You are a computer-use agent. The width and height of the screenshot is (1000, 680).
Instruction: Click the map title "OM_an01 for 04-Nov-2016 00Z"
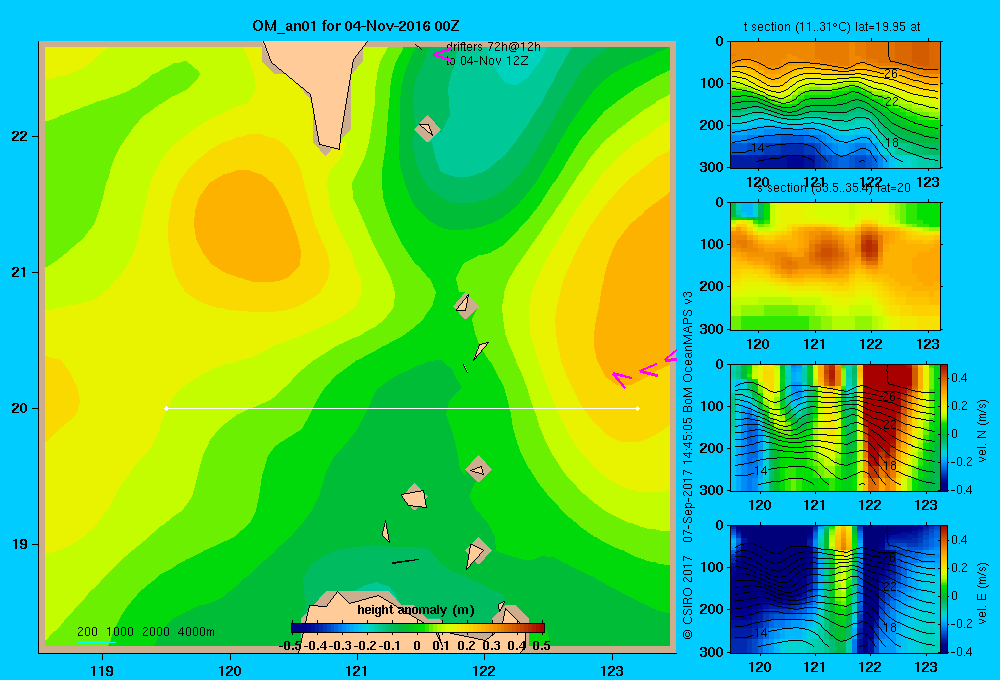point(356,26)
